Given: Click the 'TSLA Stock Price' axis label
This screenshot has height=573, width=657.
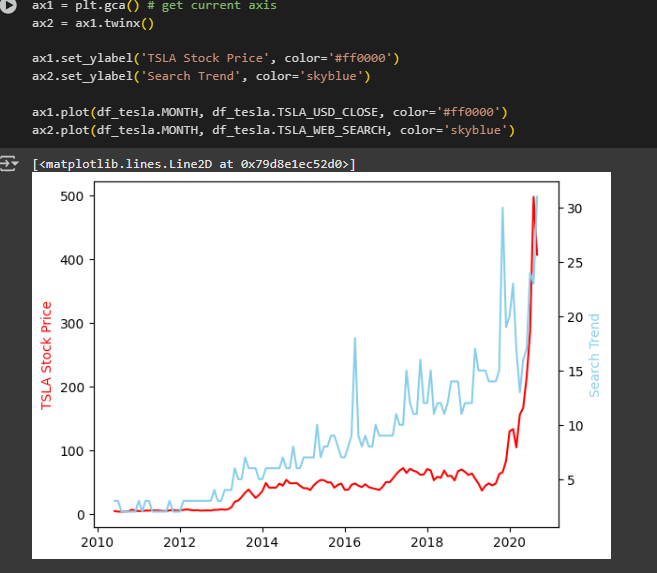Looking at the screenshot, I should (x=46, y=355).
